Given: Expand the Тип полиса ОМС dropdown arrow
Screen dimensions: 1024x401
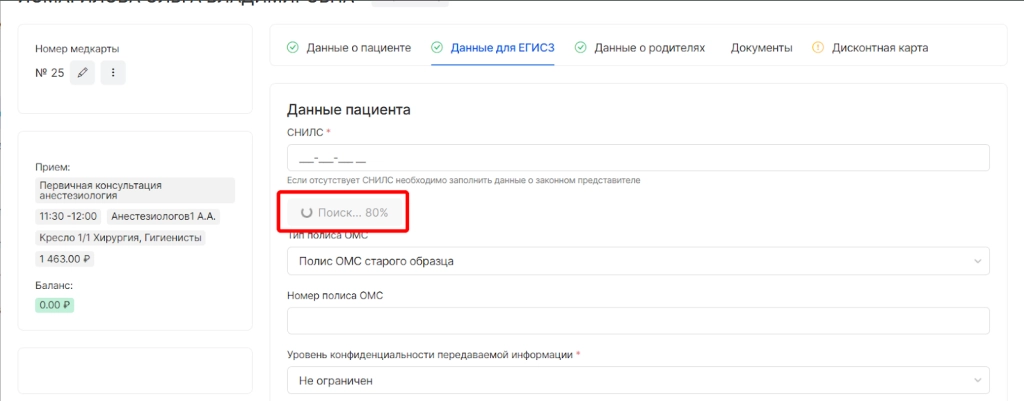Looking at the screenshot, I should [976, 262].
